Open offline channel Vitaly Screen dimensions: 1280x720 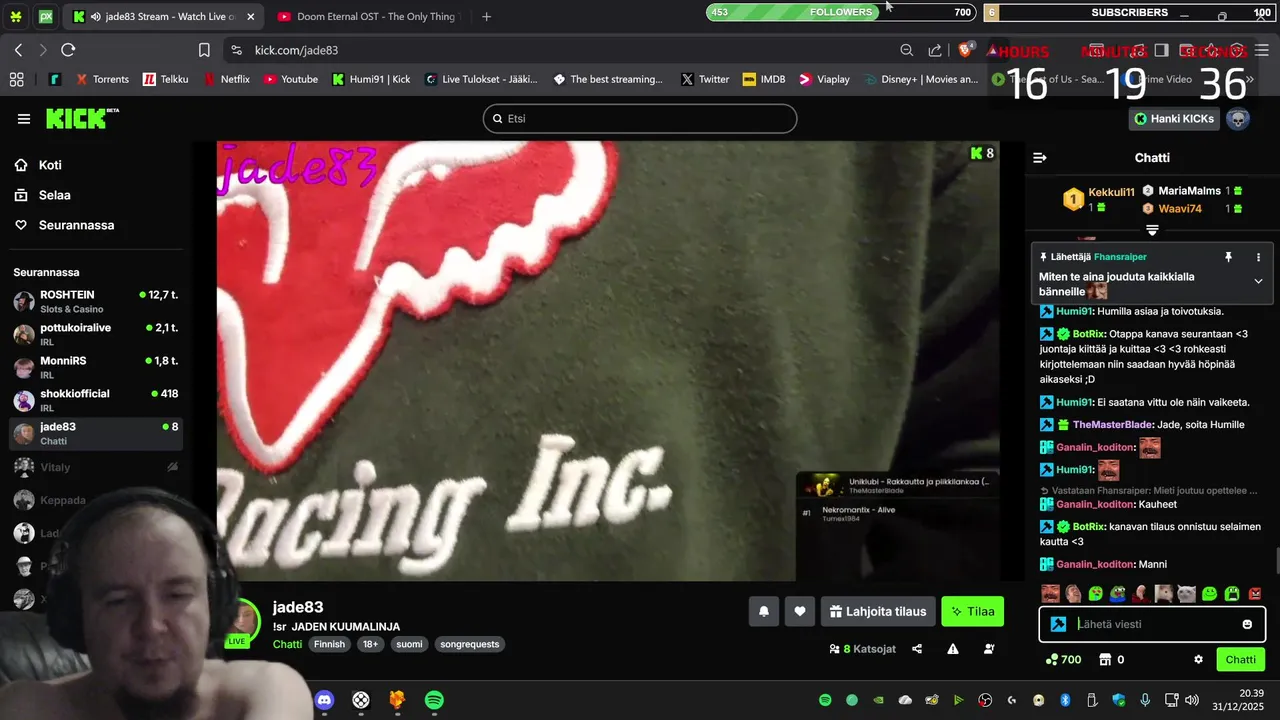96,467
